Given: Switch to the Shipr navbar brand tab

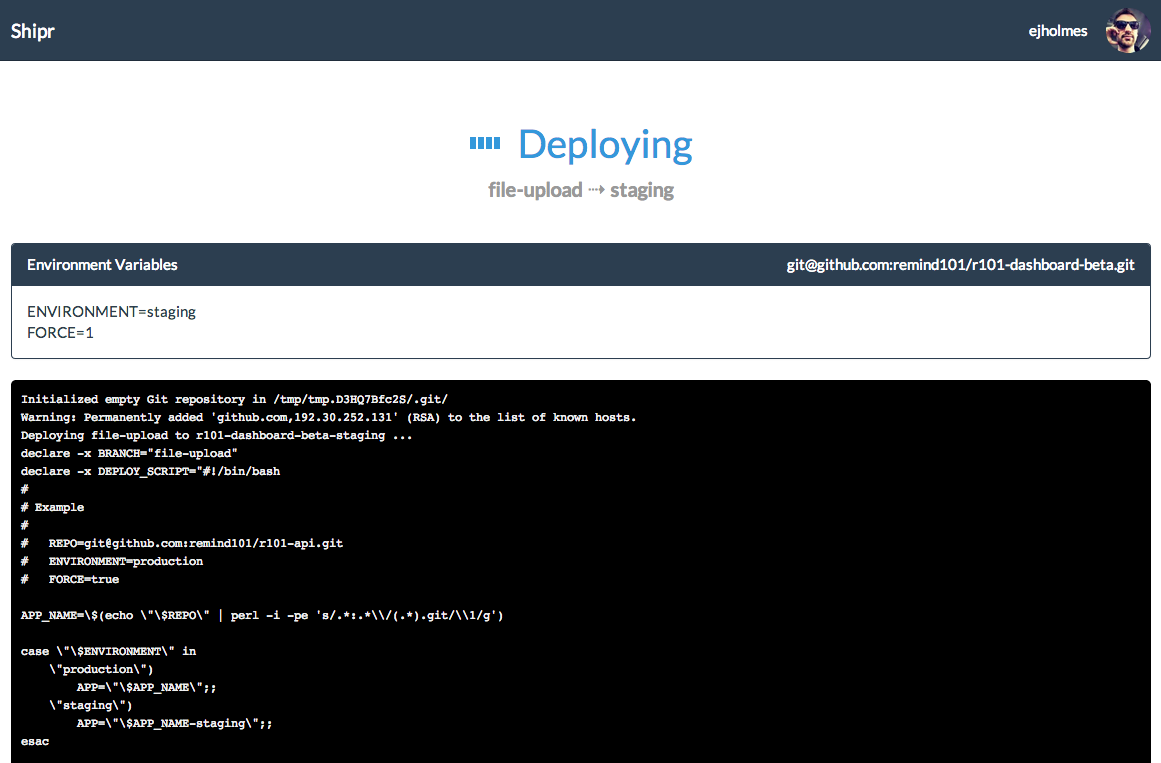Looking at the screenshot, I should click(32, 31).
